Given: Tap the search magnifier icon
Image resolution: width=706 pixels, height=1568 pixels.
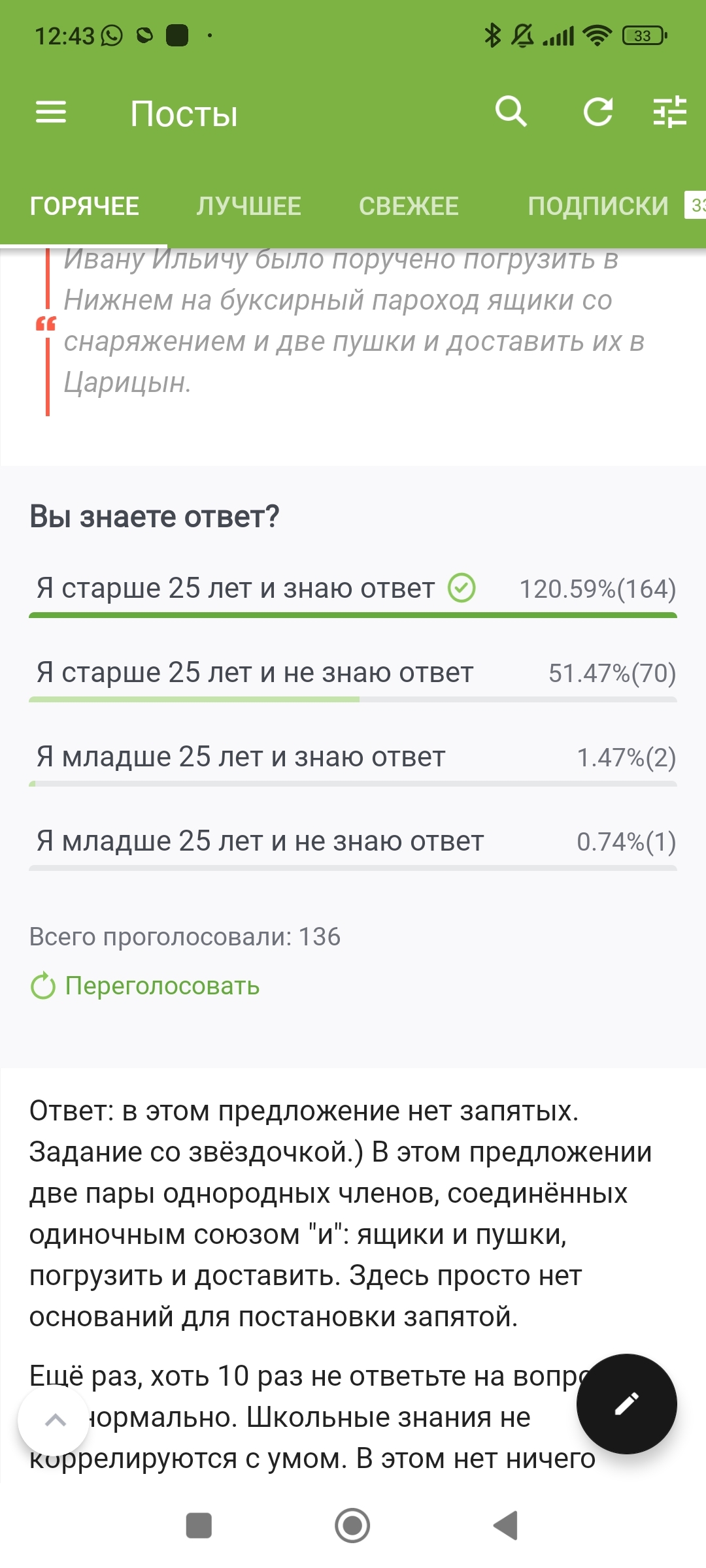Looking at the screenshot, I should pyautogui.click(x=511, y=112).
